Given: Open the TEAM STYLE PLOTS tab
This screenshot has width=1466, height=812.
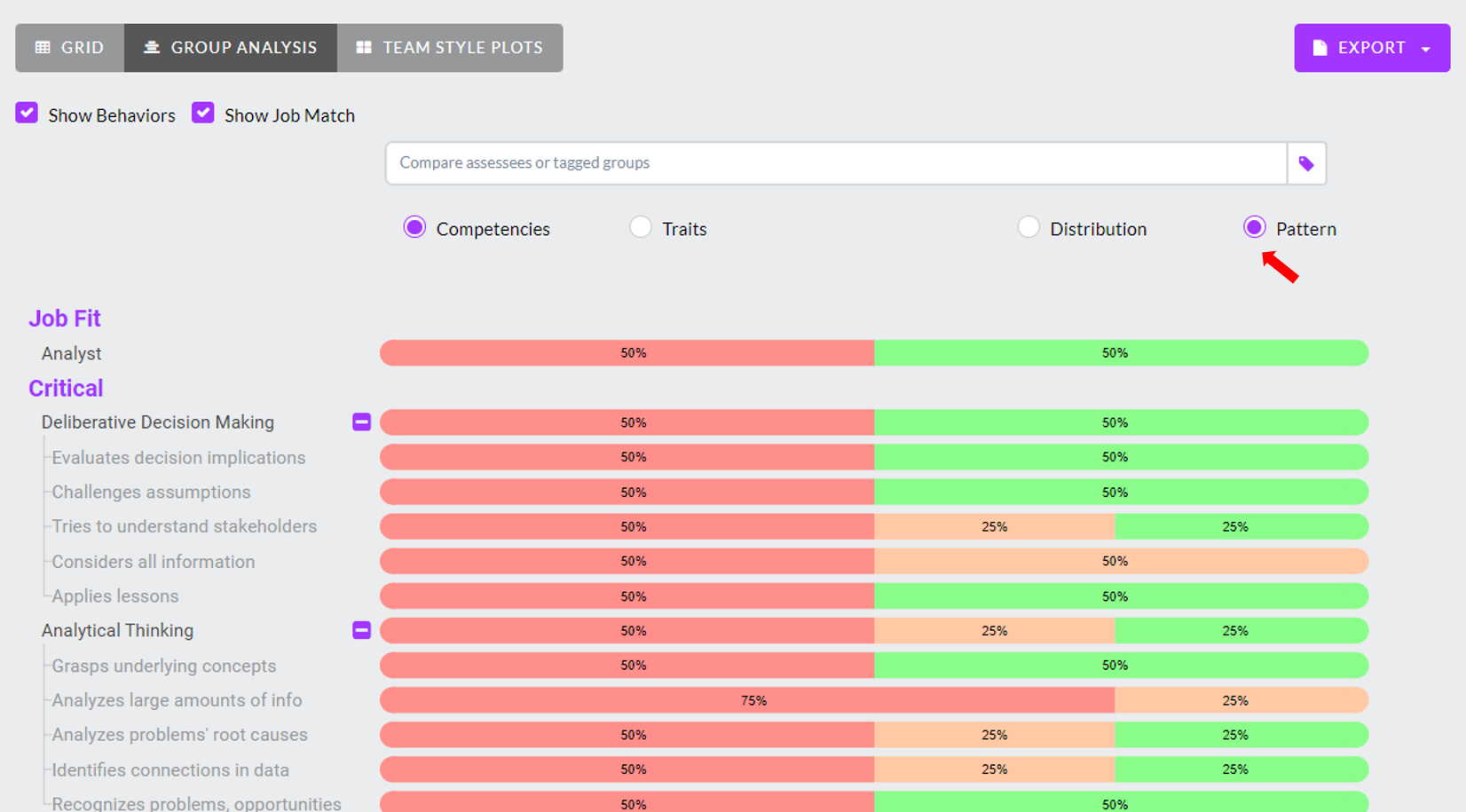Looking at the screenshot, I should (x=450, y=47).
